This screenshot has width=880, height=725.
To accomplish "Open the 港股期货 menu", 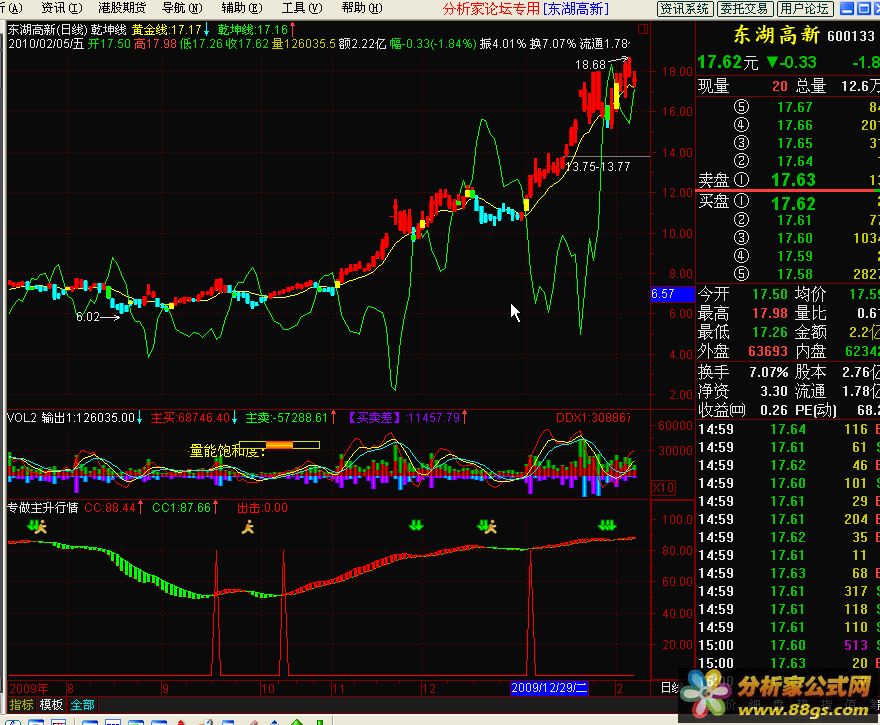I will click(x=122, y=8).
